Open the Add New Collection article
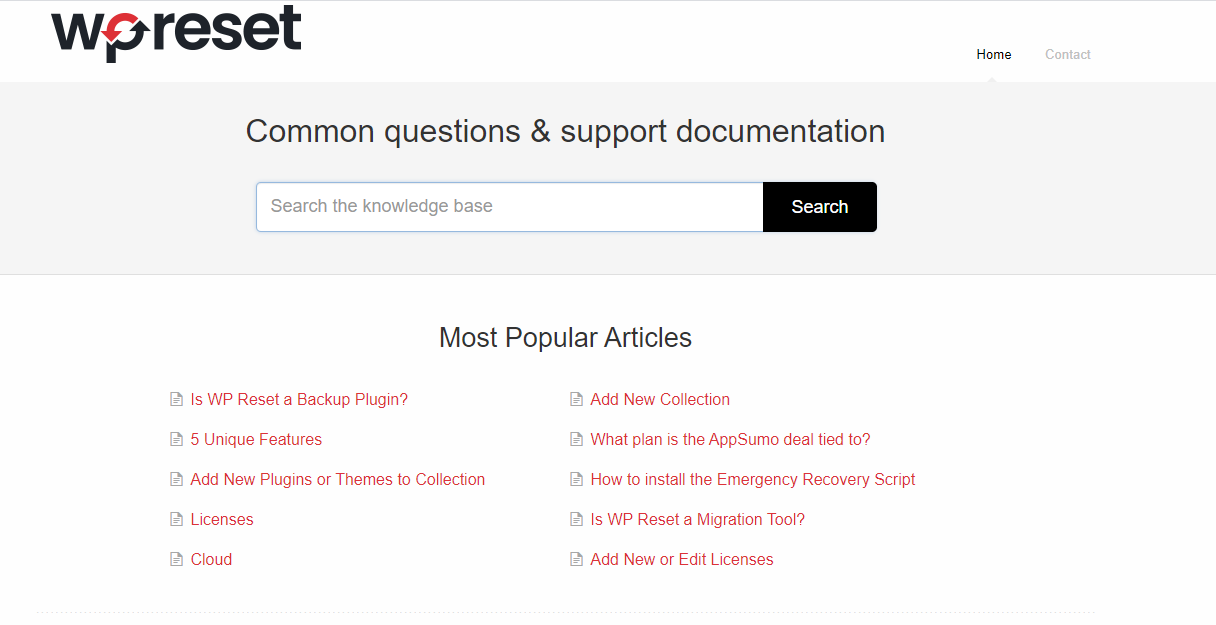 click(x=660, y=399)
